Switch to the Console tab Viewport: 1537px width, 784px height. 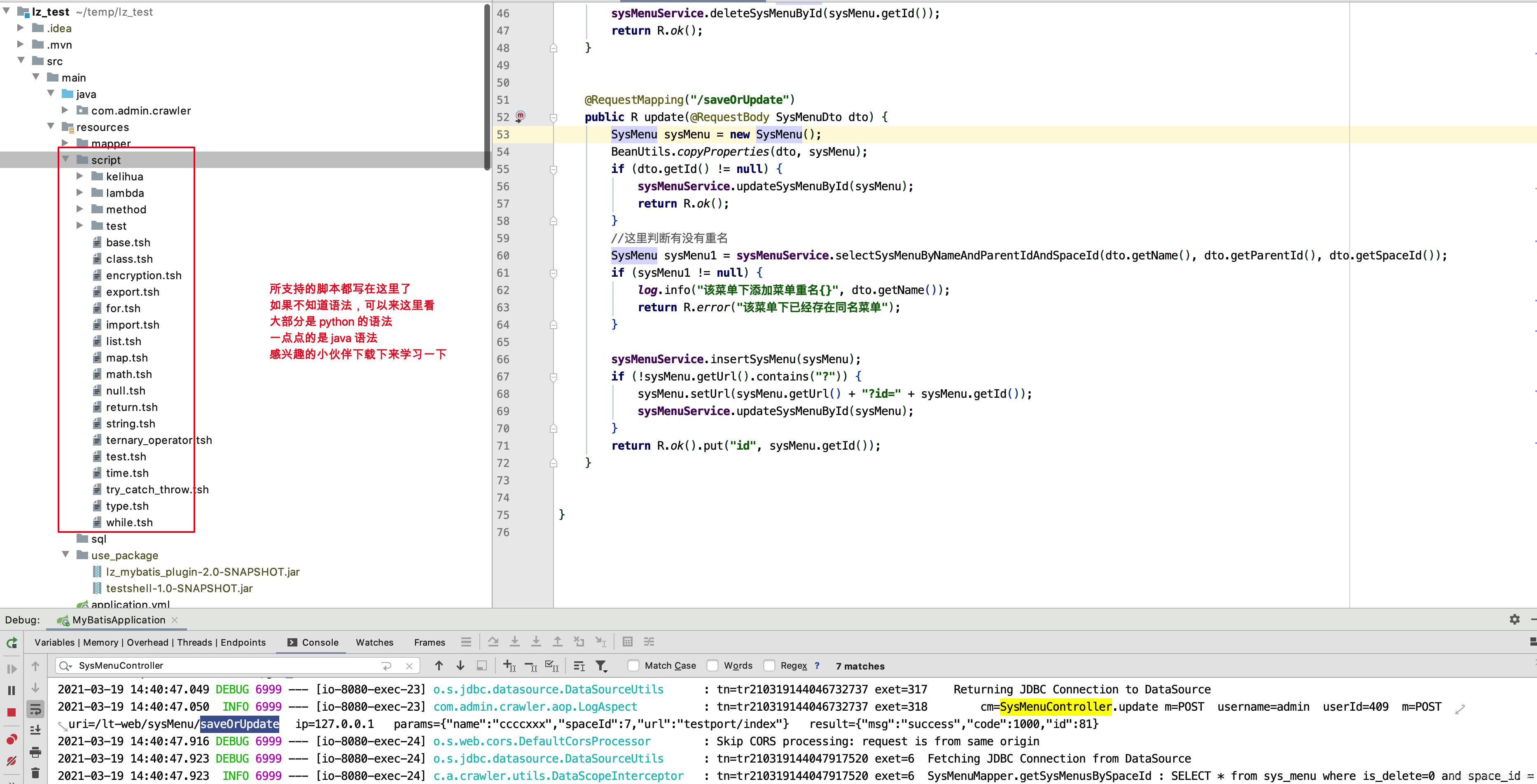click(313, 642)
